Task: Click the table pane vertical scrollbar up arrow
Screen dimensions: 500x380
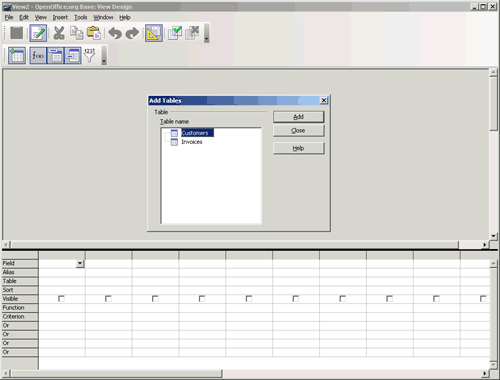Action: tap(494, 72)
